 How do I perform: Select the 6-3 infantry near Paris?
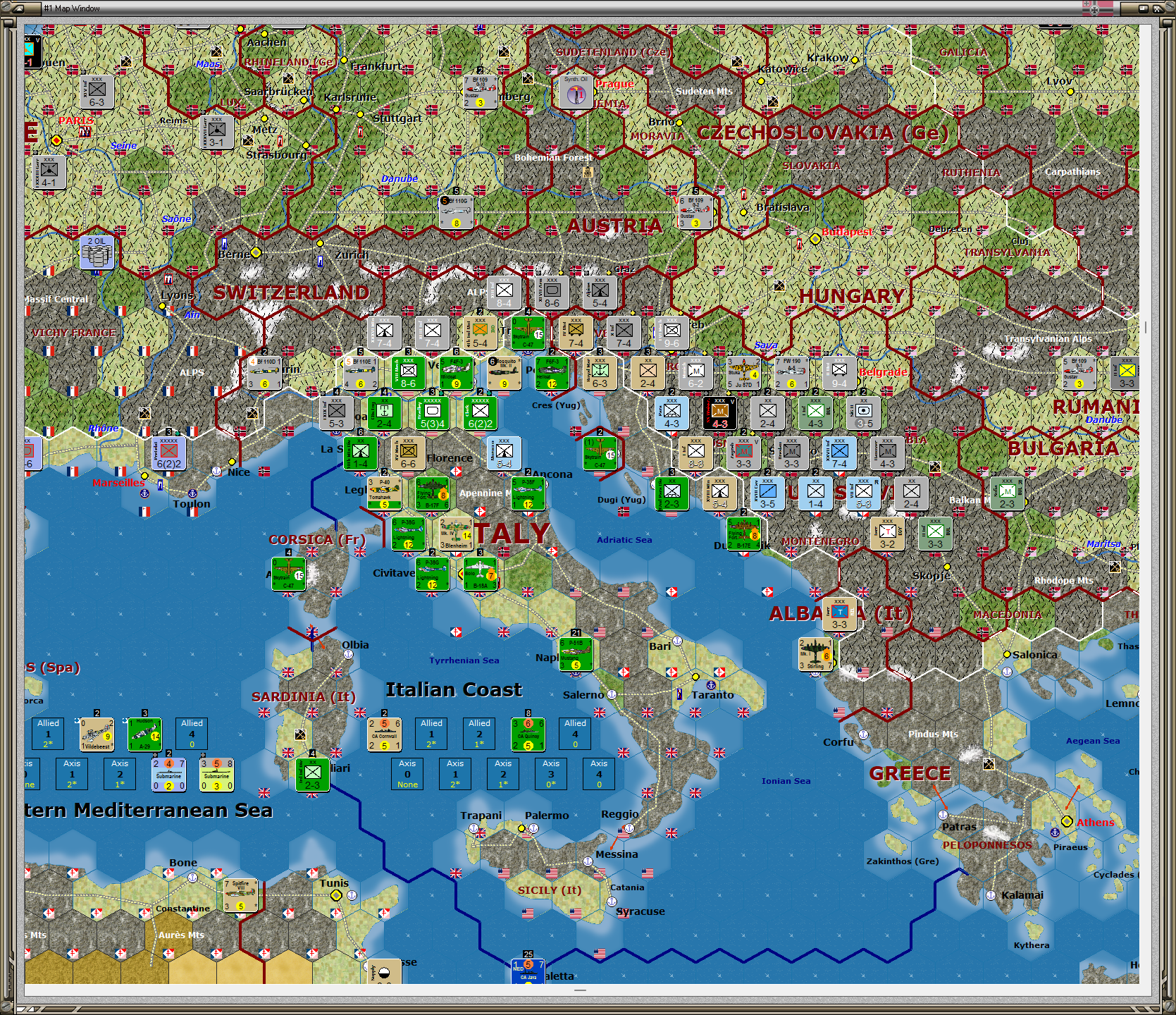[97, 92]
